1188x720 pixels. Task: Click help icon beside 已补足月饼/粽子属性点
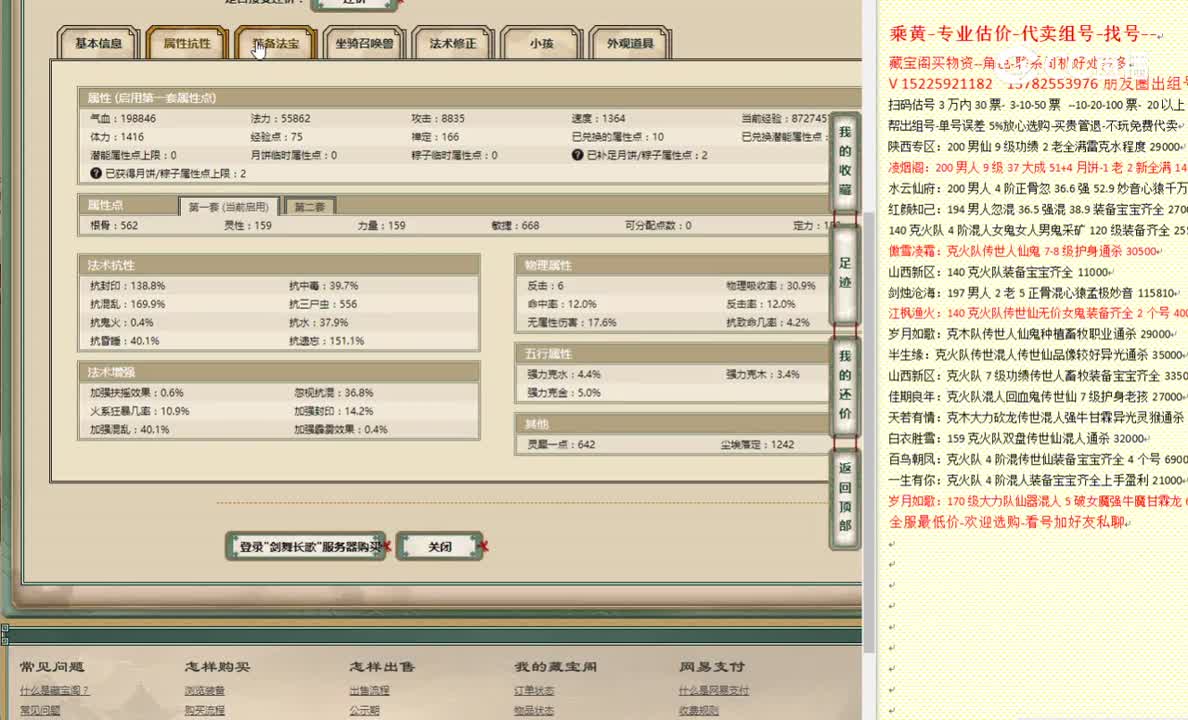(577, 155)
